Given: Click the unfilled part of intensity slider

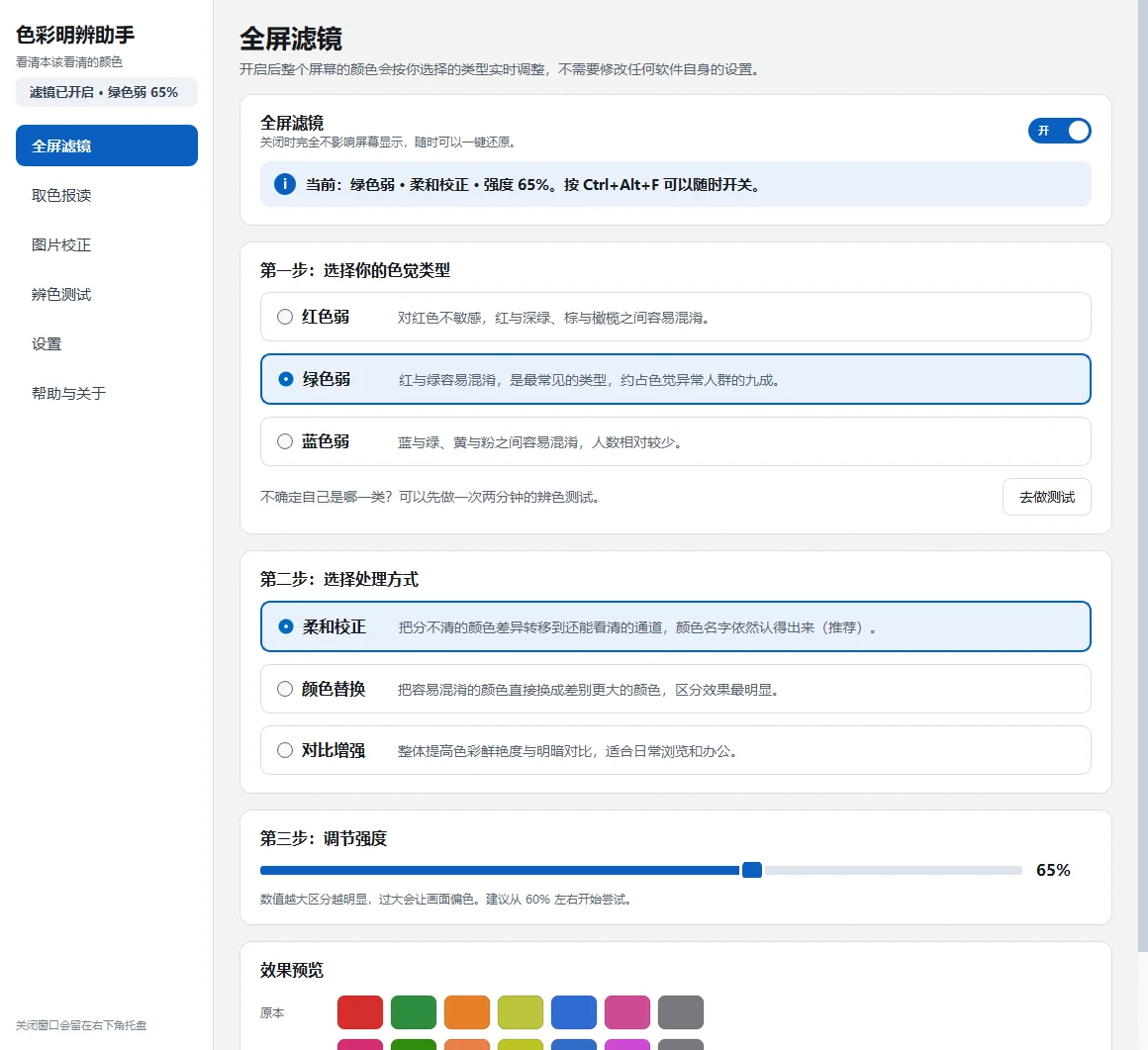Looking at the screenshot, I should pos(892,871).
